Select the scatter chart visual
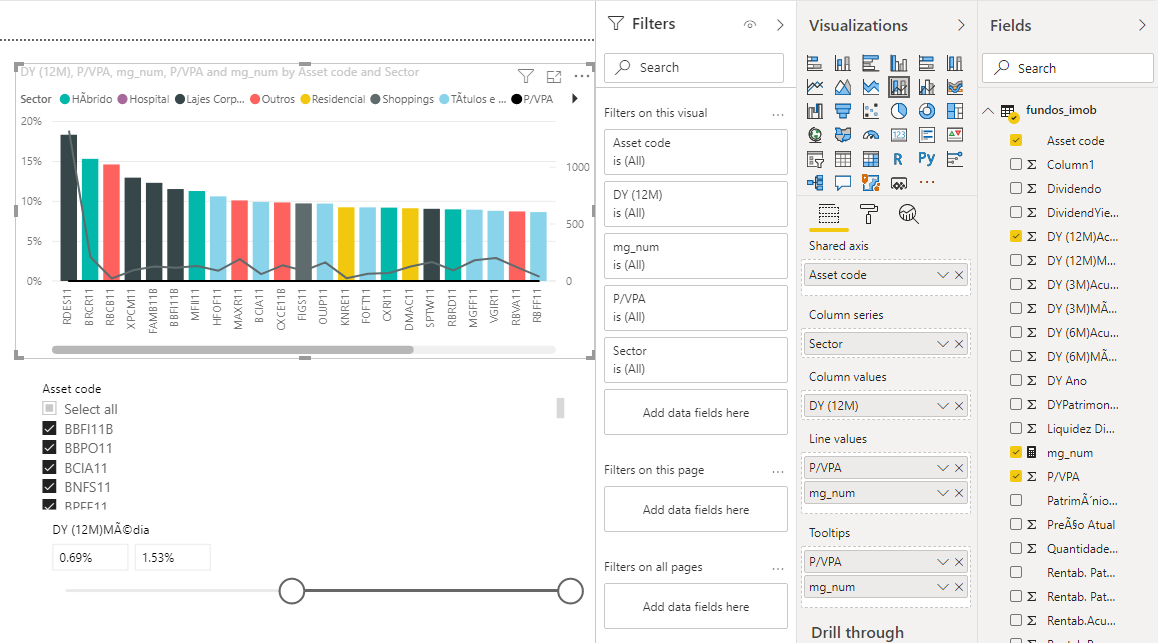Viewport: 1158px width, 643px height. pyautogui.click(x=871, y=111)
